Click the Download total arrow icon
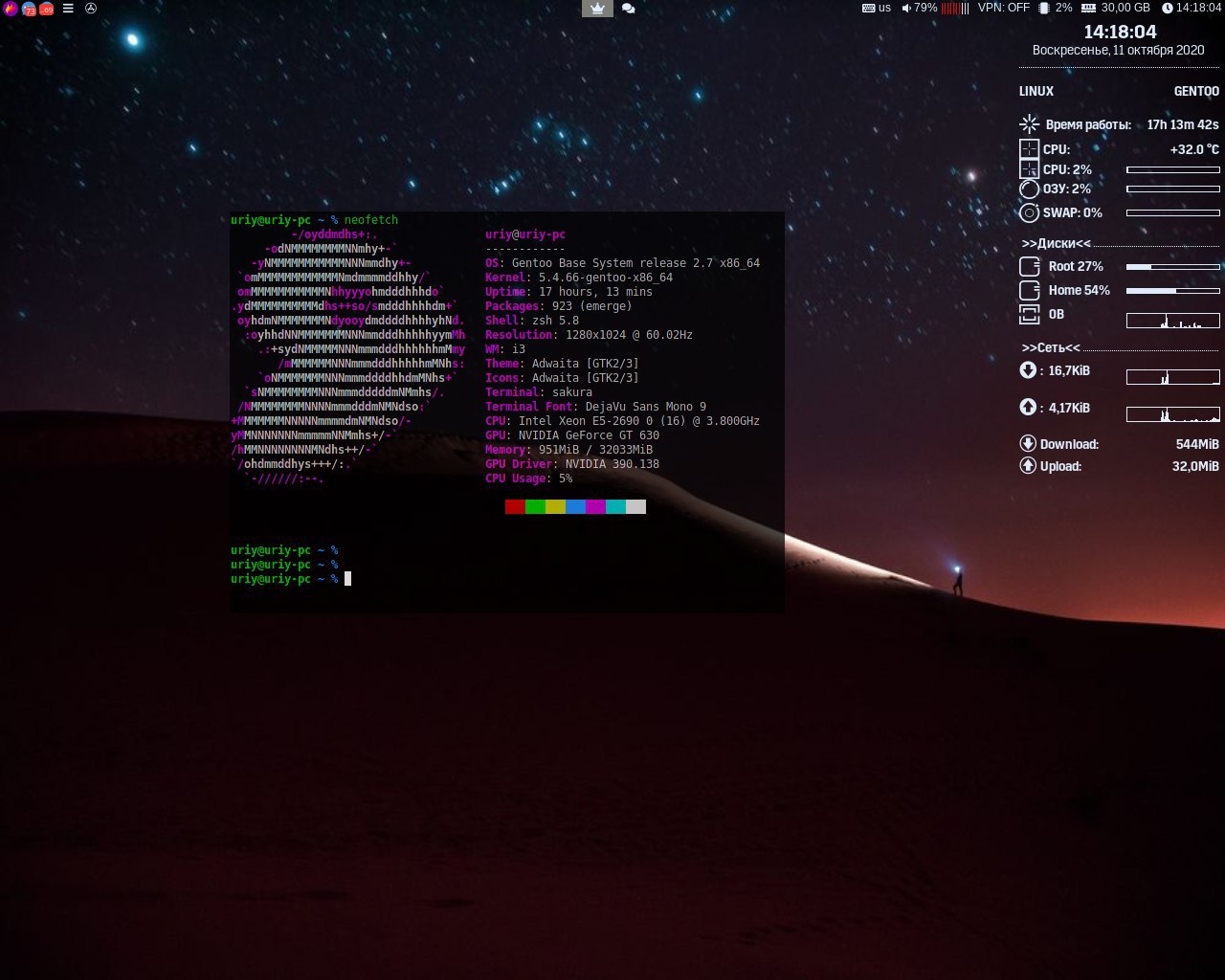Image resolution: width=1225 pixels, height=980 pixels. (1028, 443)
